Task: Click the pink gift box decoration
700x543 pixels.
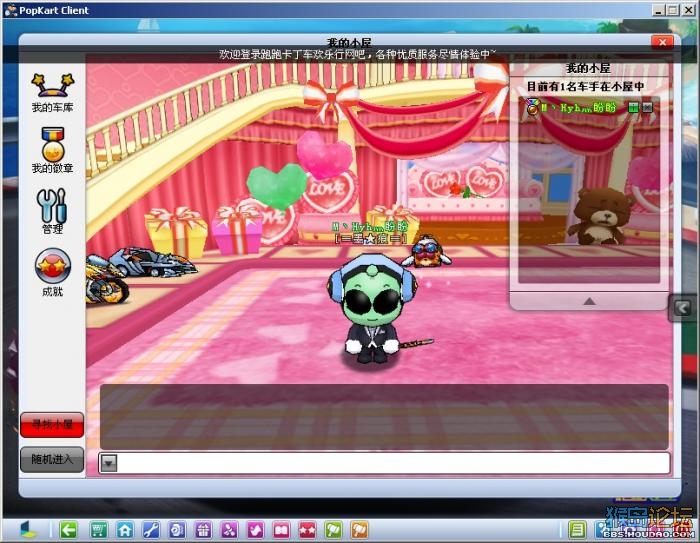Action: [237, 228]
